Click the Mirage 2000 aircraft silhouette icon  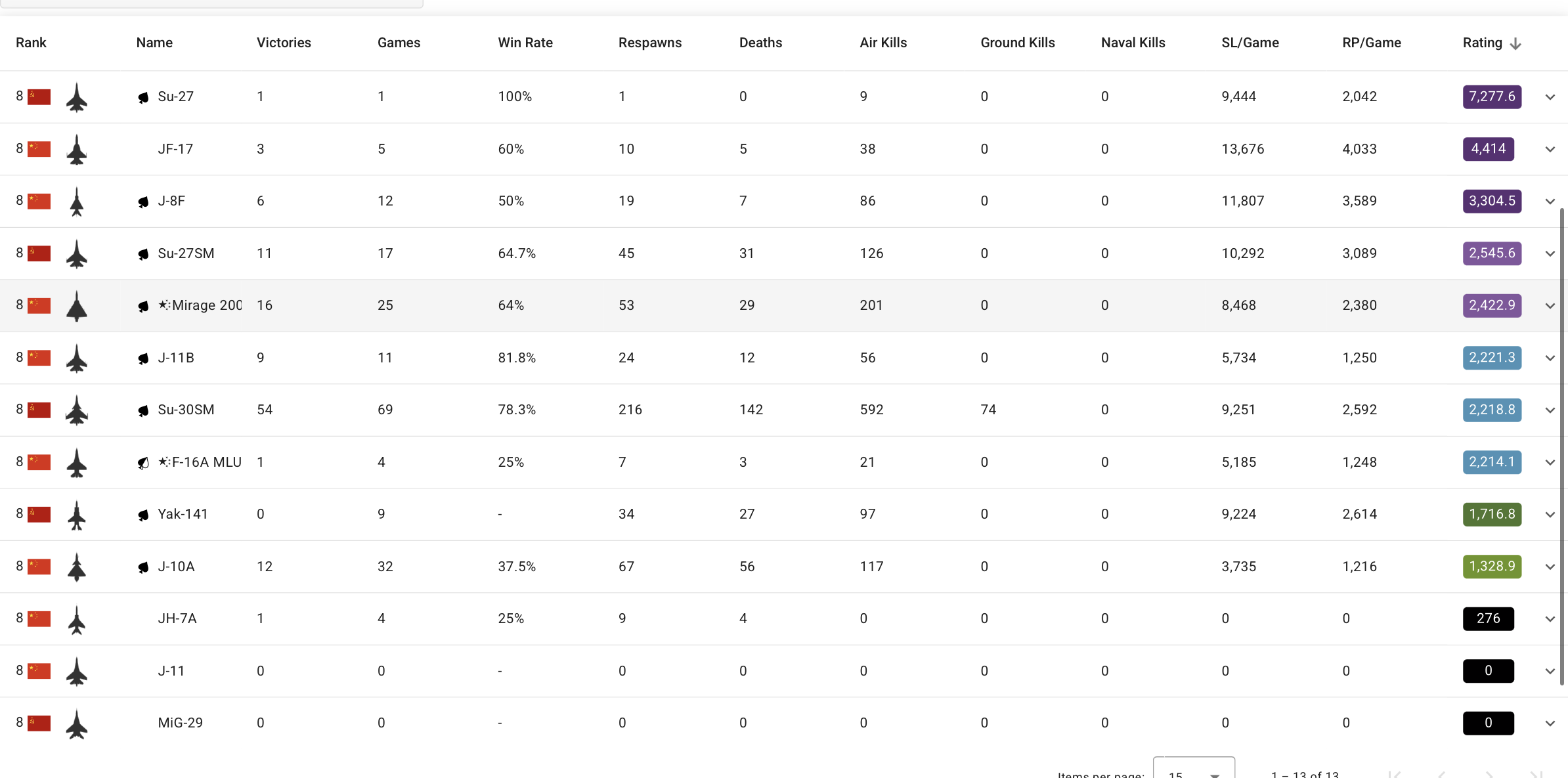[x=77, y=306]
